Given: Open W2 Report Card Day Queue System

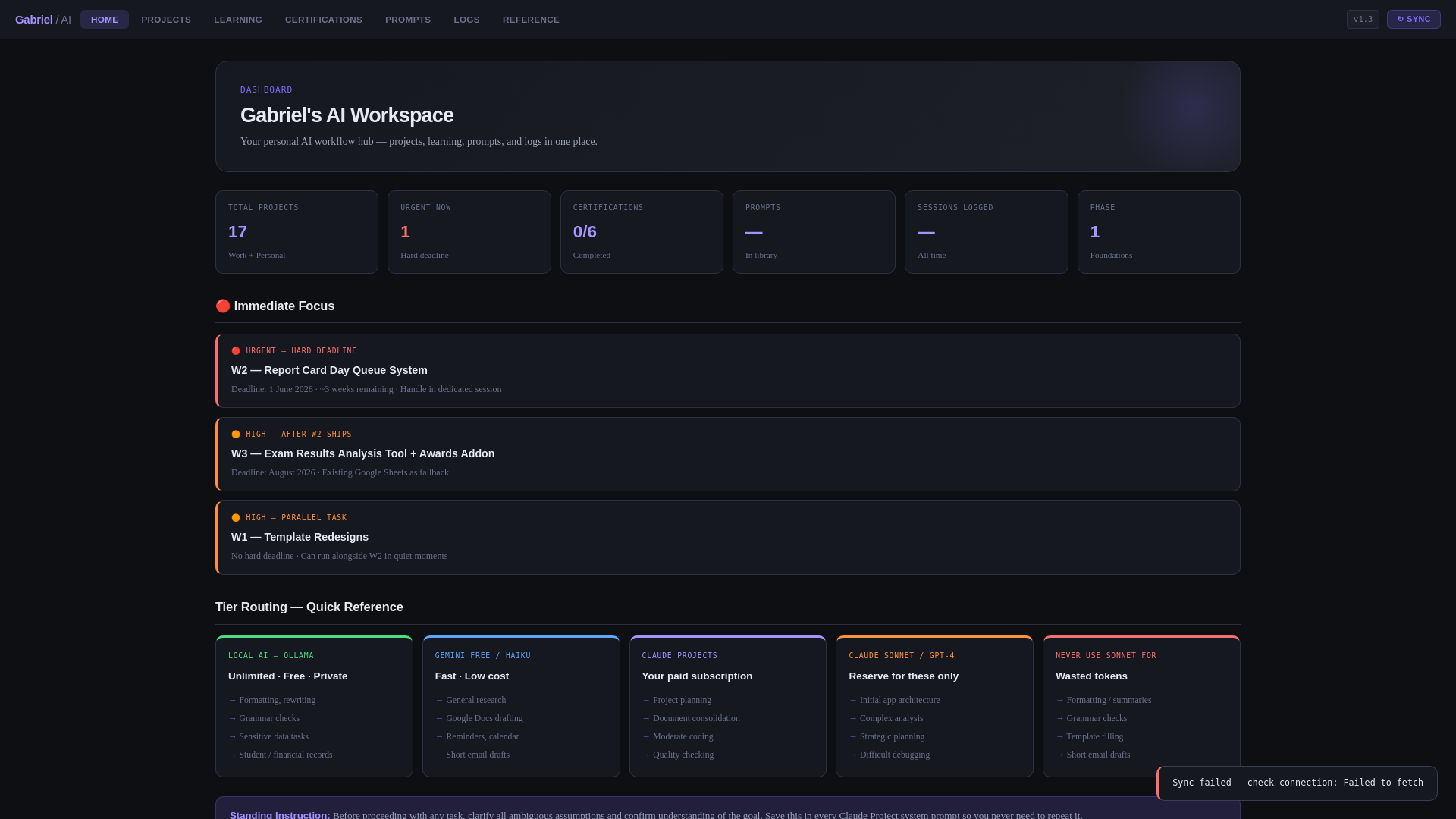Looking at the screenshot, I should tap(728, 371).
